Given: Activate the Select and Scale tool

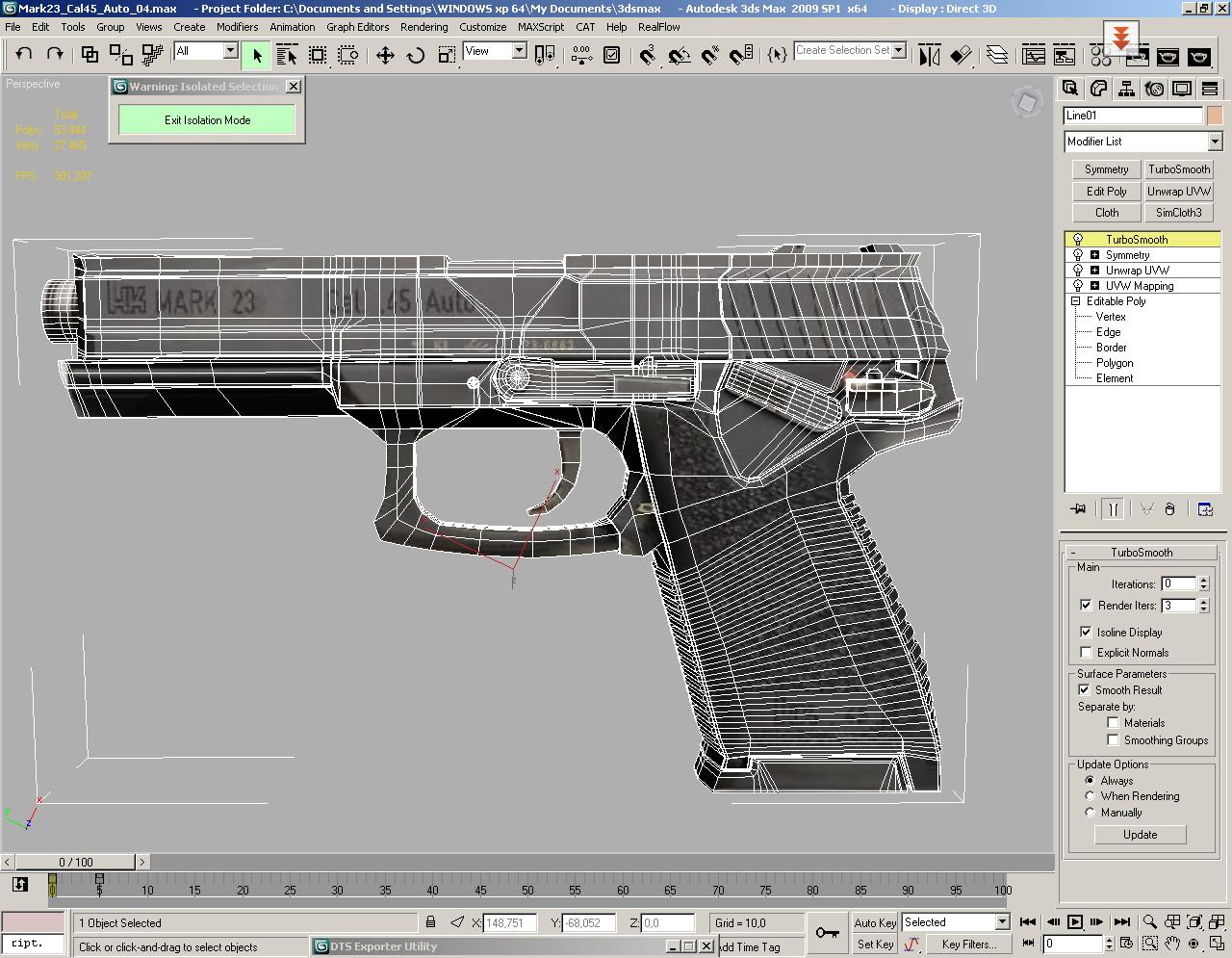Looking at the screenshot, I should (447, 55).
